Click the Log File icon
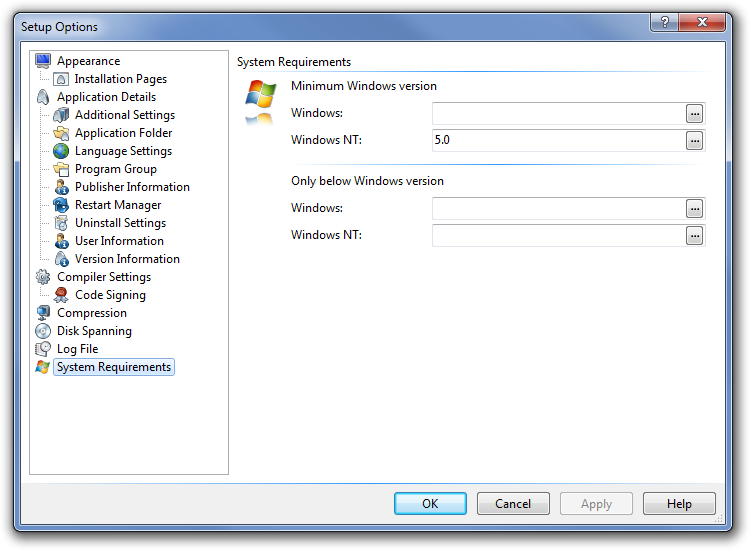Screen dimensions: 751x551 [43, 349]
